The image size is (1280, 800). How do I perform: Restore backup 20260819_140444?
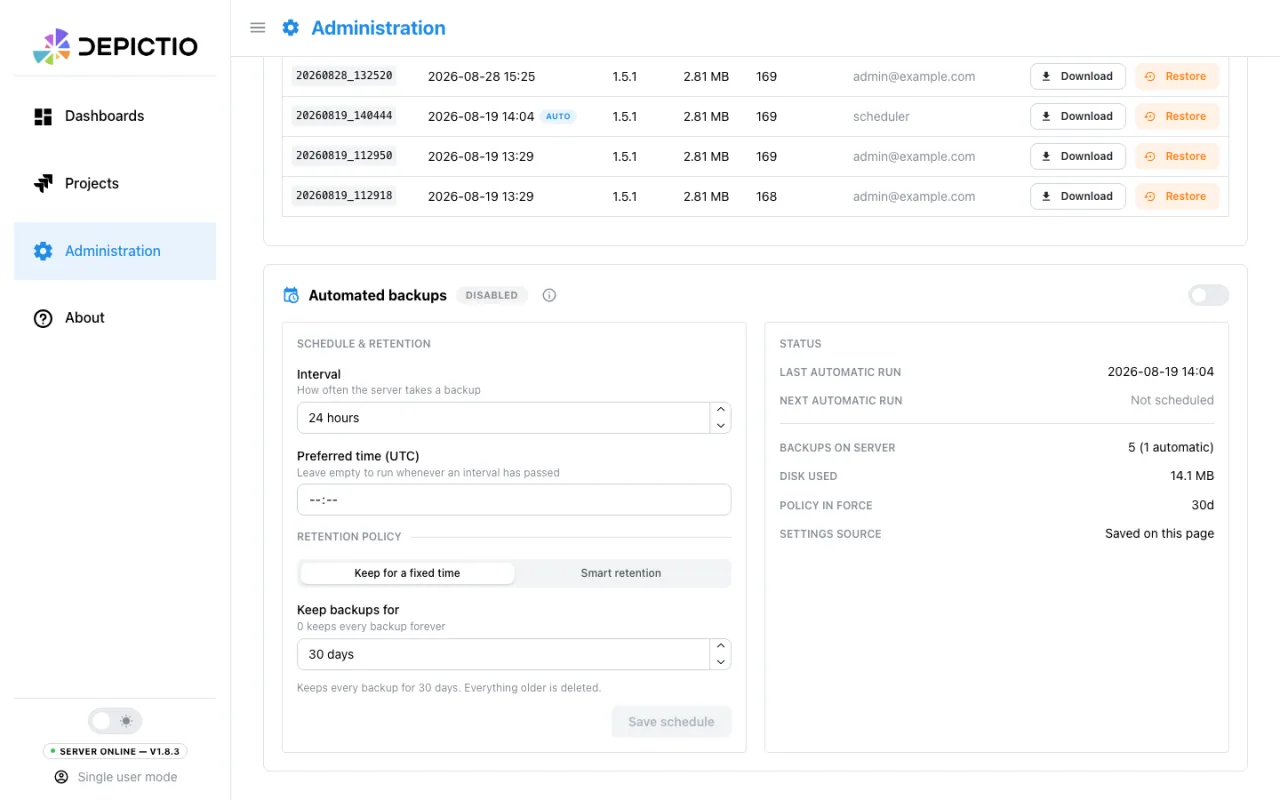[1177, 116]
